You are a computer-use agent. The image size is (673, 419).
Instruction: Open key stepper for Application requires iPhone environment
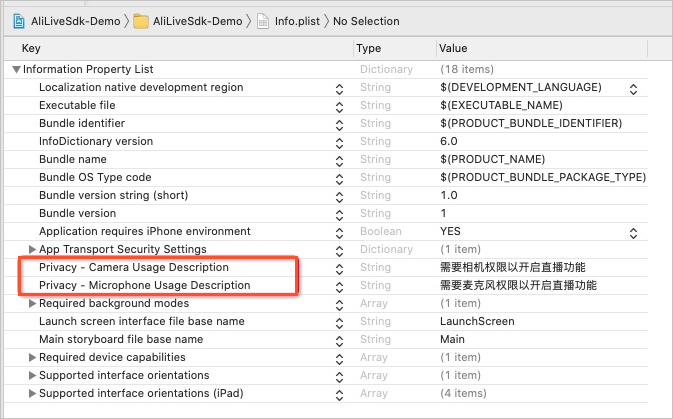[x=340, y=233]
